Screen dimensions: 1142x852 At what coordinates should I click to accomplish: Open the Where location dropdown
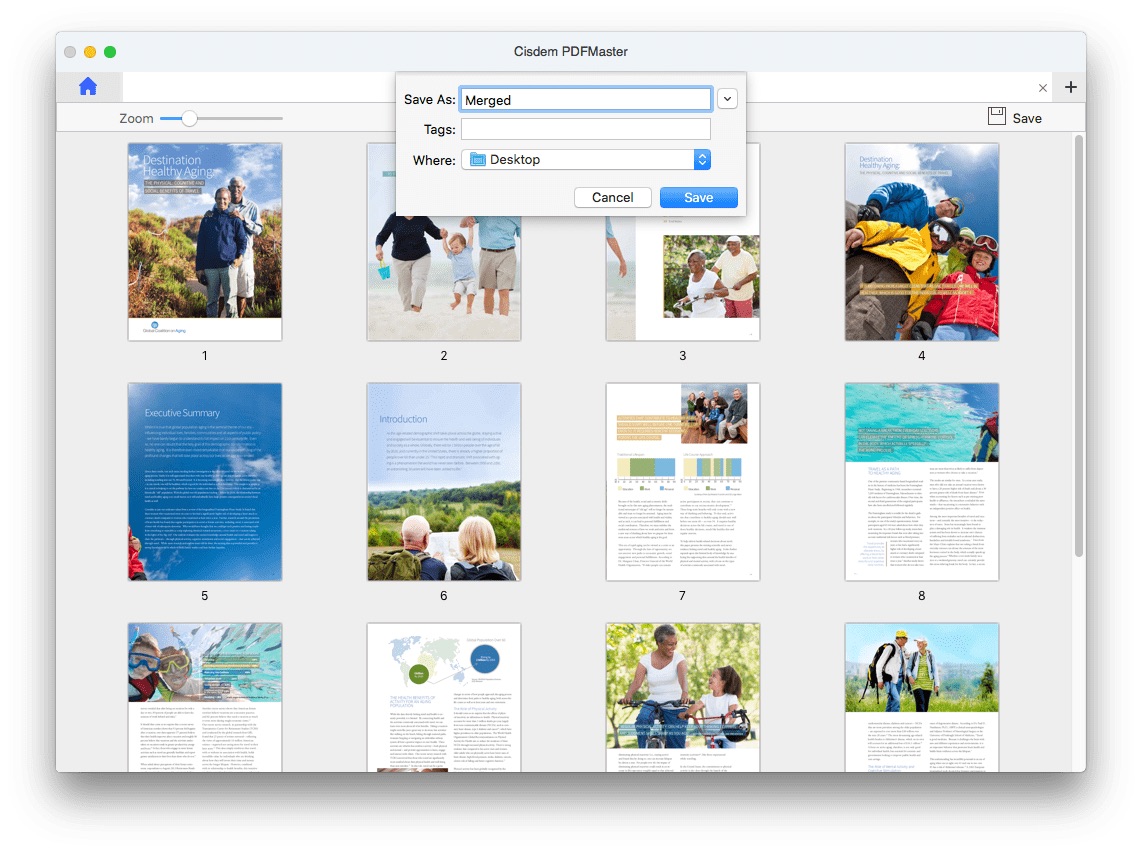click(702, 160)
